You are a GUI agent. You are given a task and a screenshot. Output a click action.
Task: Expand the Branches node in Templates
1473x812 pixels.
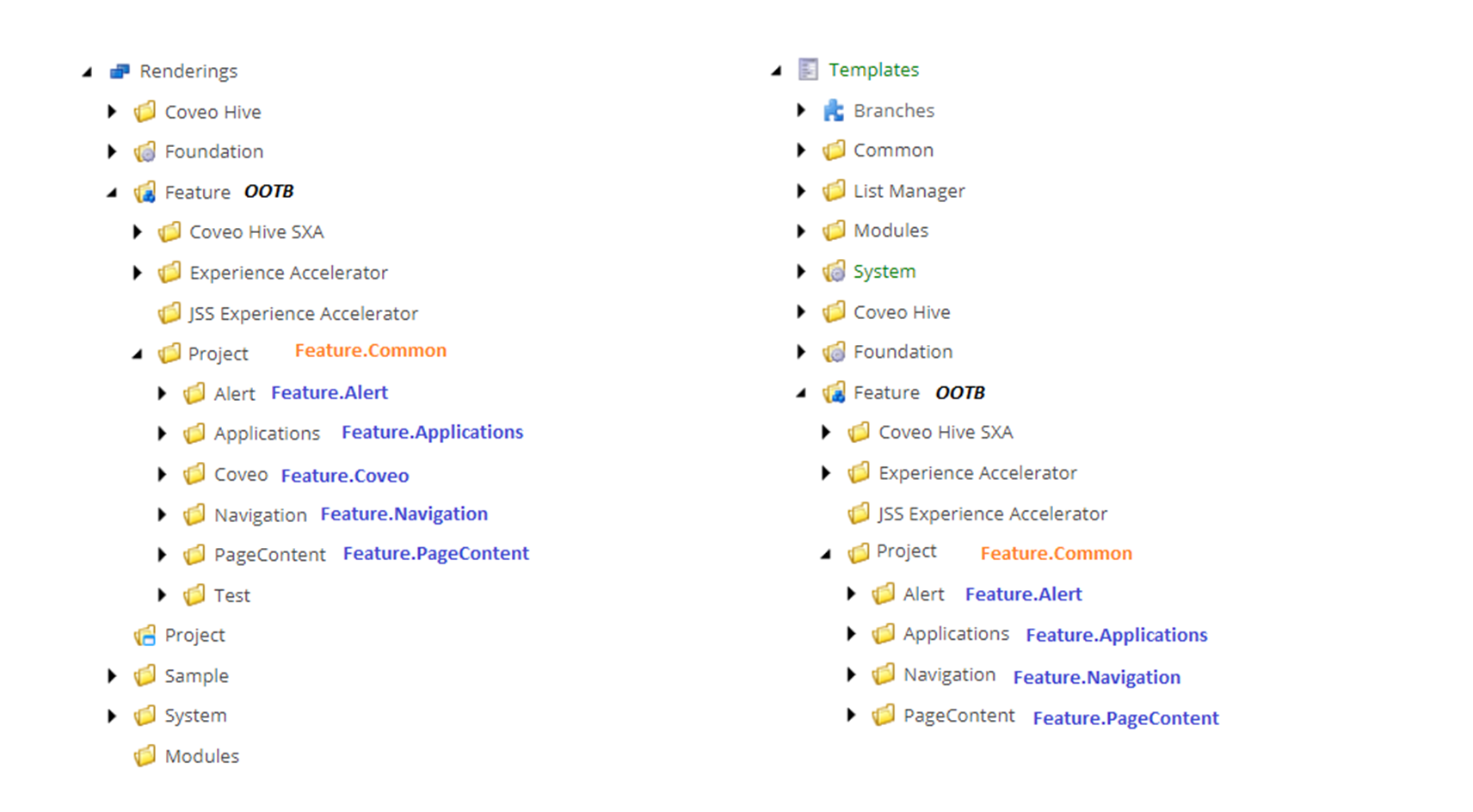point(800,110)
